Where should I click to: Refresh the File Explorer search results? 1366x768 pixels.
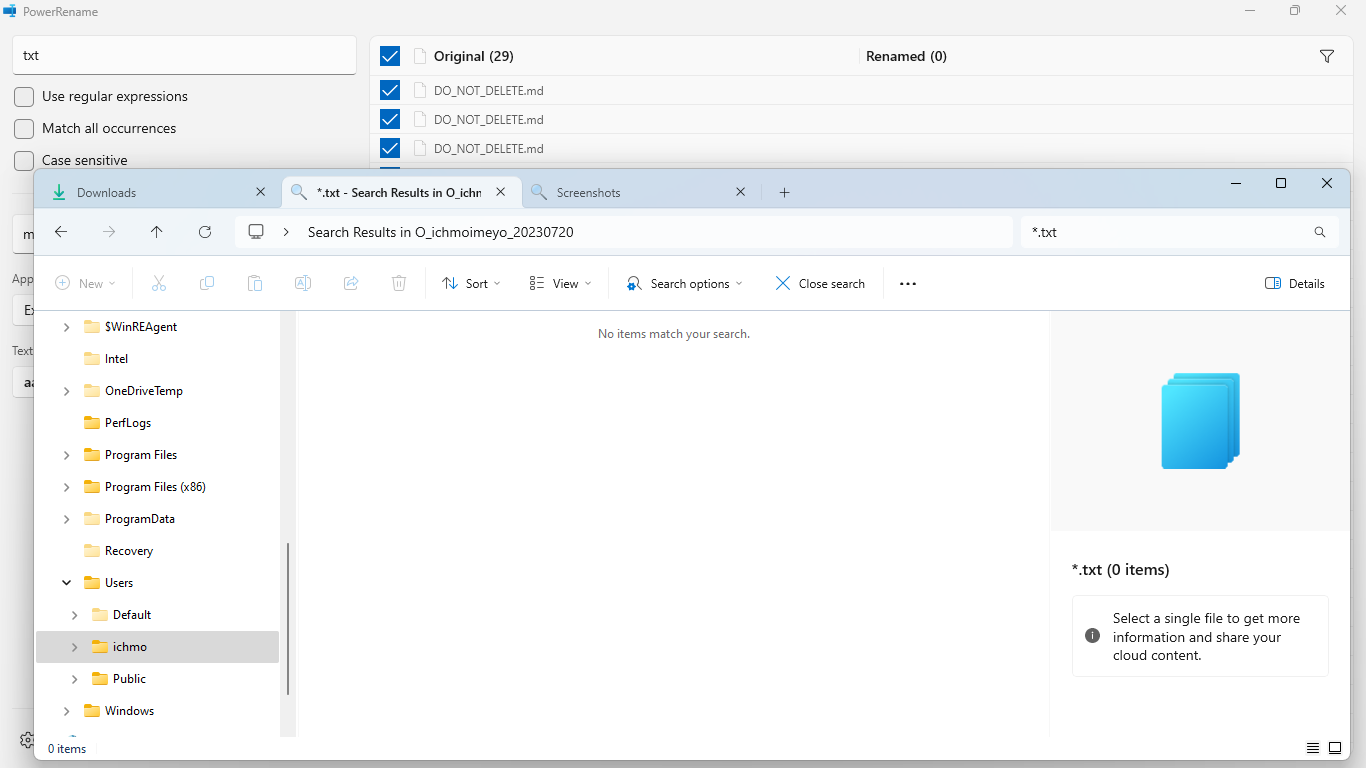coord(205,232)
